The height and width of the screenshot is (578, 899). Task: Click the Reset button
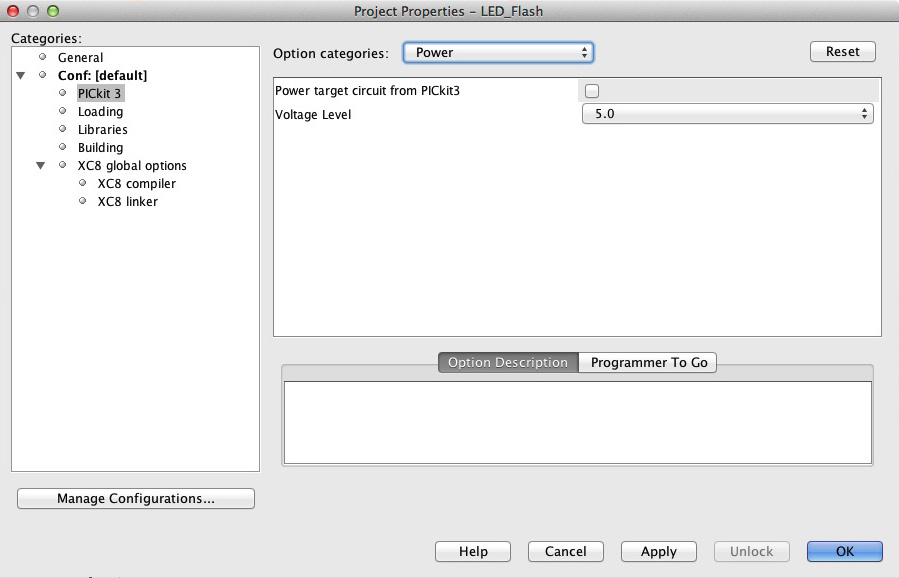click(842, 52)
